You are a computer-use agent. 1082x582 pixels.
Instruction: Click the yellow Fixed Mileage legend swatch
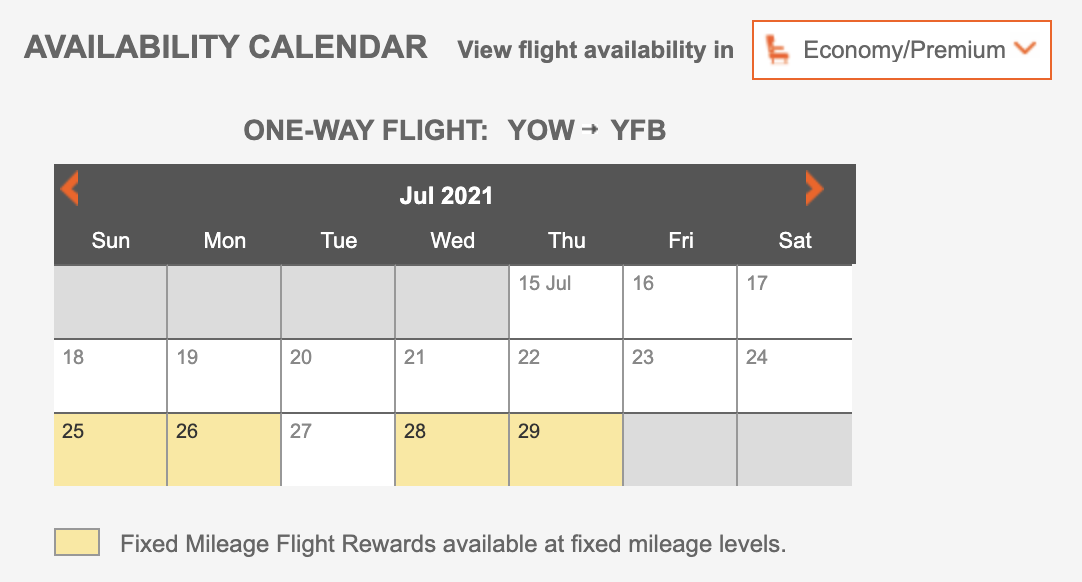pos(77,543)
